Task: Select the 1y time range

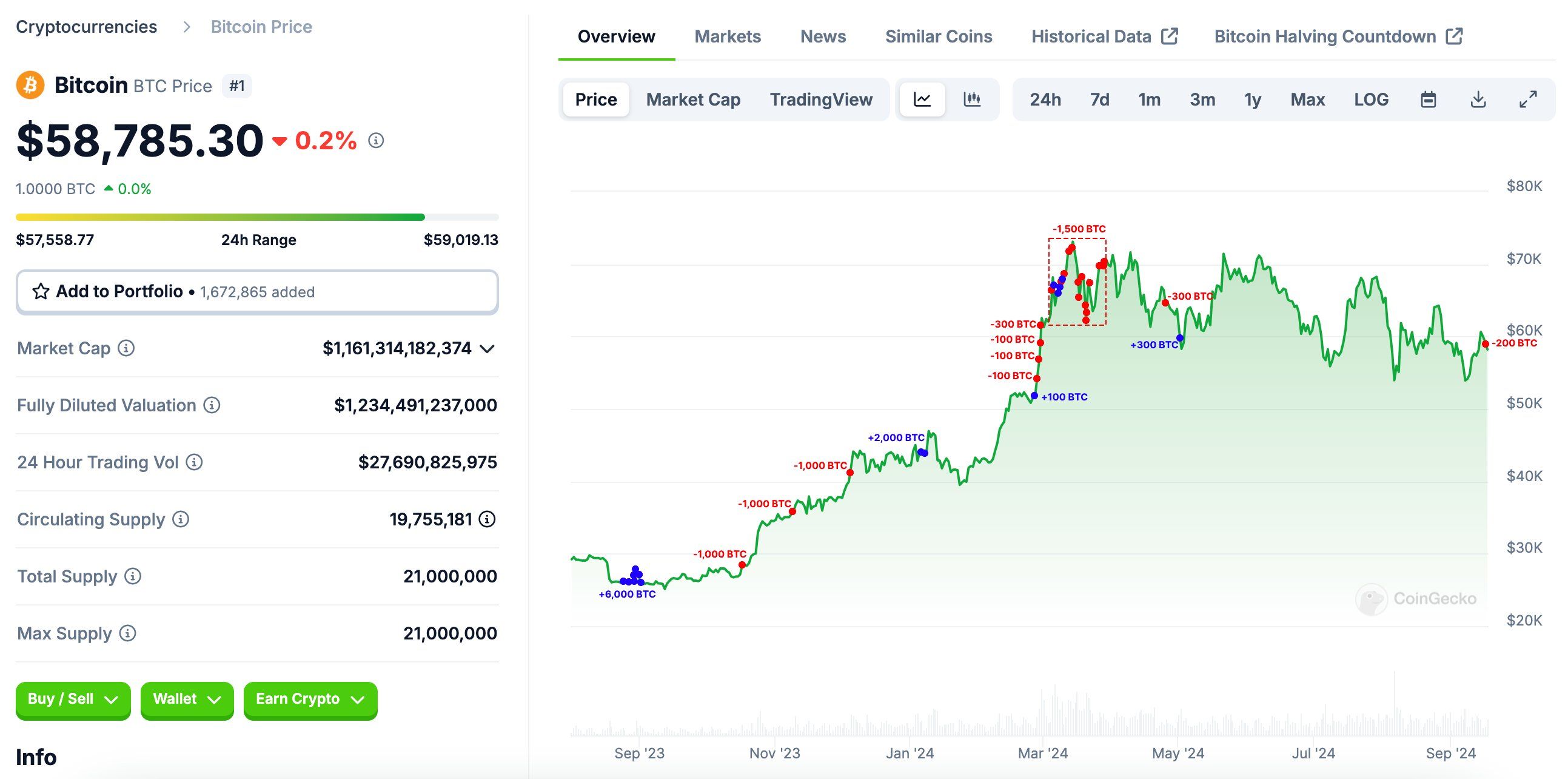Action: pos(1252,99)
